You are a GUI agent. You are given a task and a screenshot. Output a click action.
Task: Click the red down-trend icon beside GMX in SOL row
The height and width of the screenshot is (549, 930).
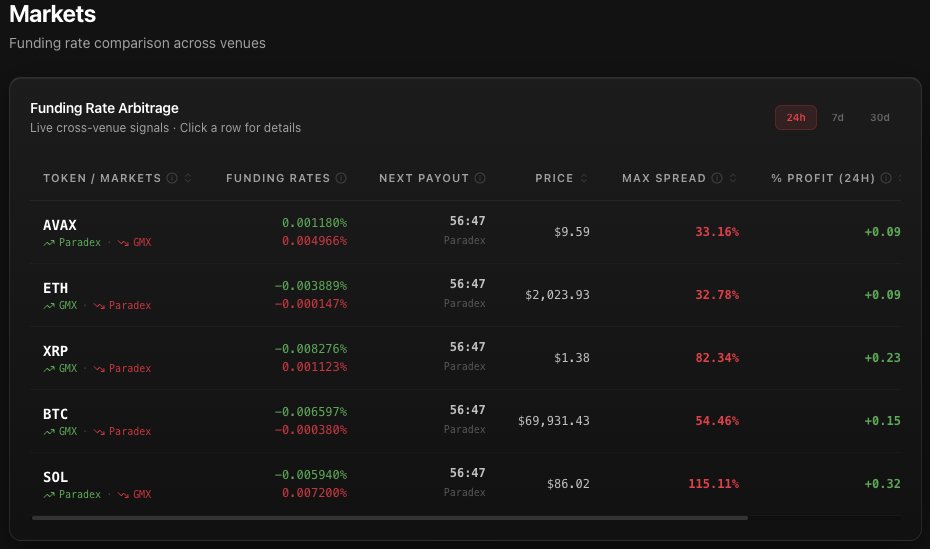click(123, 494)
